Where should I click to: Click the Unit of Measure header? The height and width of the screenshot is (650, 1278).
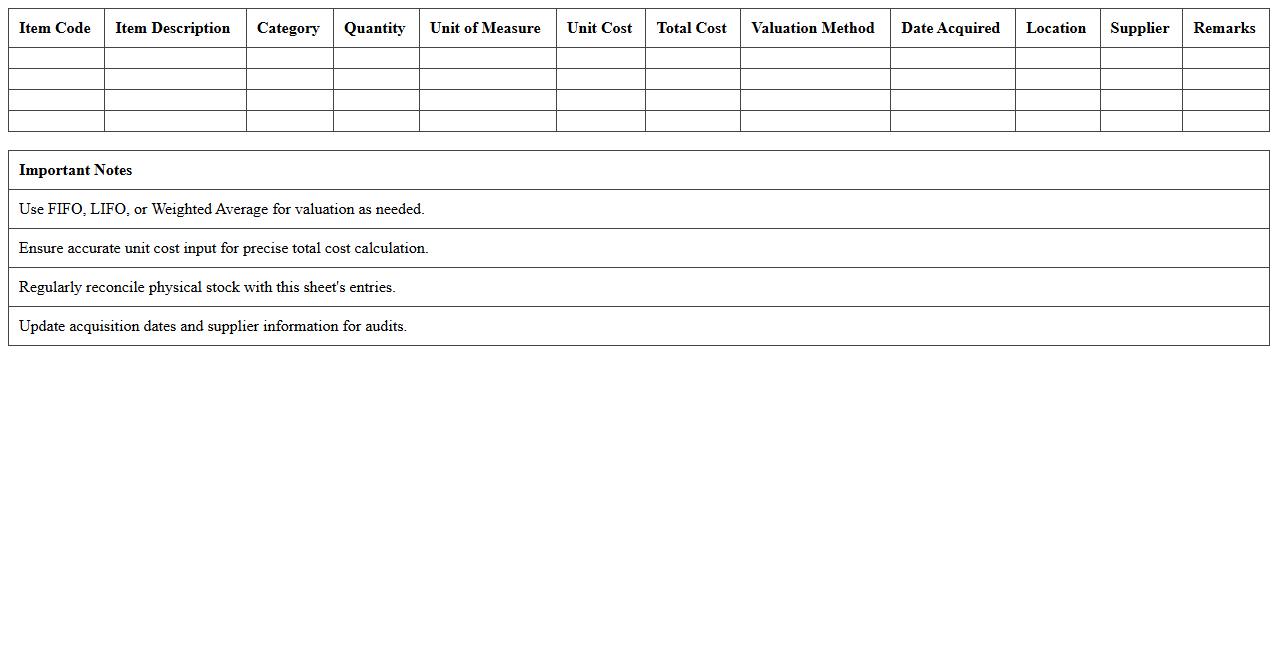click(486, 28)
